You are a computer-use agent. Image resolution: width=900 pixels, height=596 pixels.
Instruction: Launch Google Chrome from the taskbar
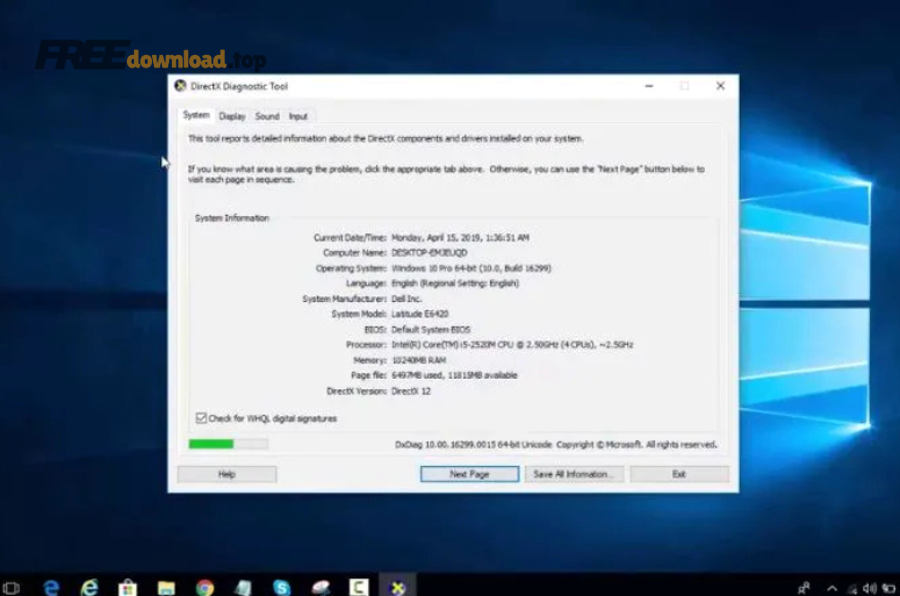point(205,587)
